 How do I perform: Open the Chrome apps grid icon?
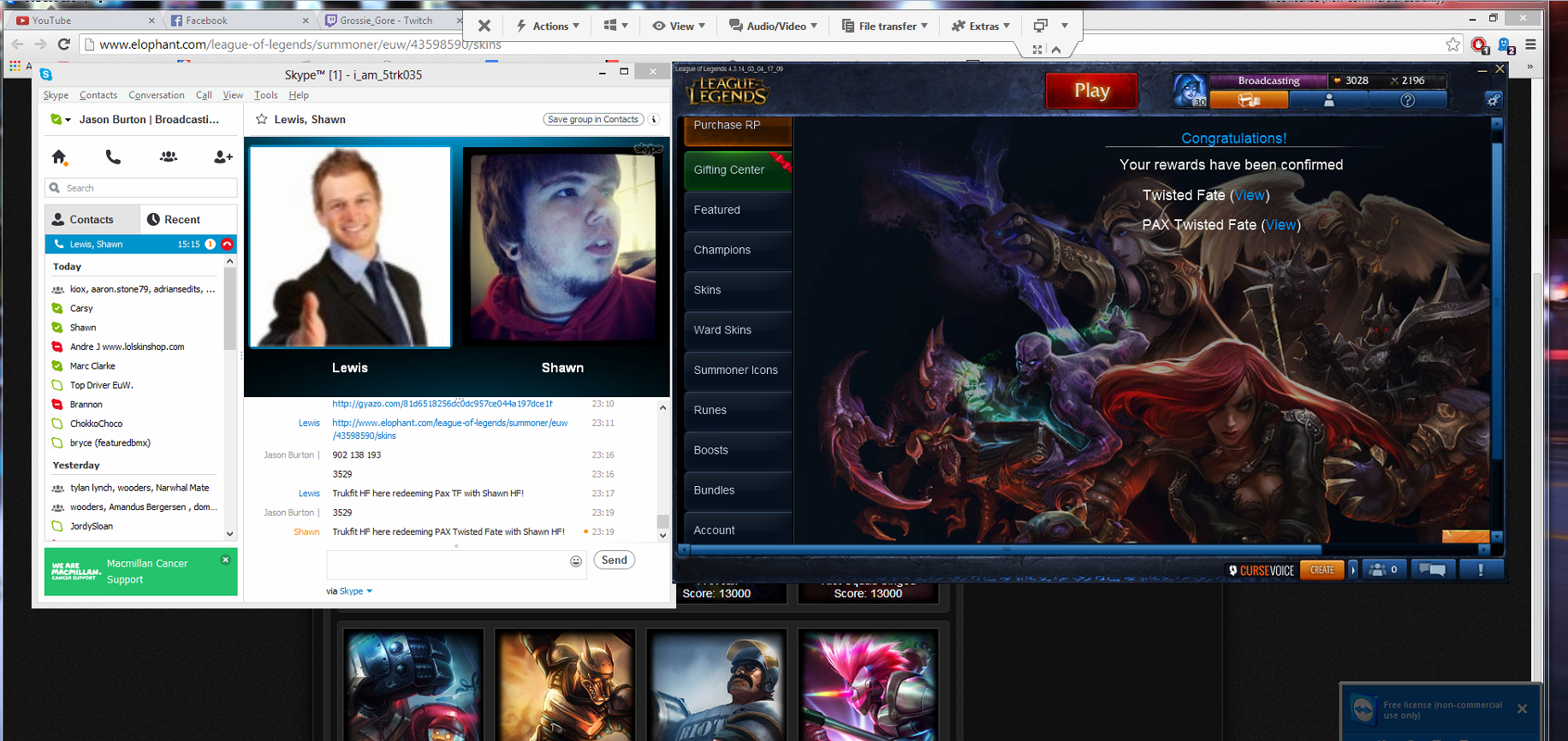coord(15,65)
